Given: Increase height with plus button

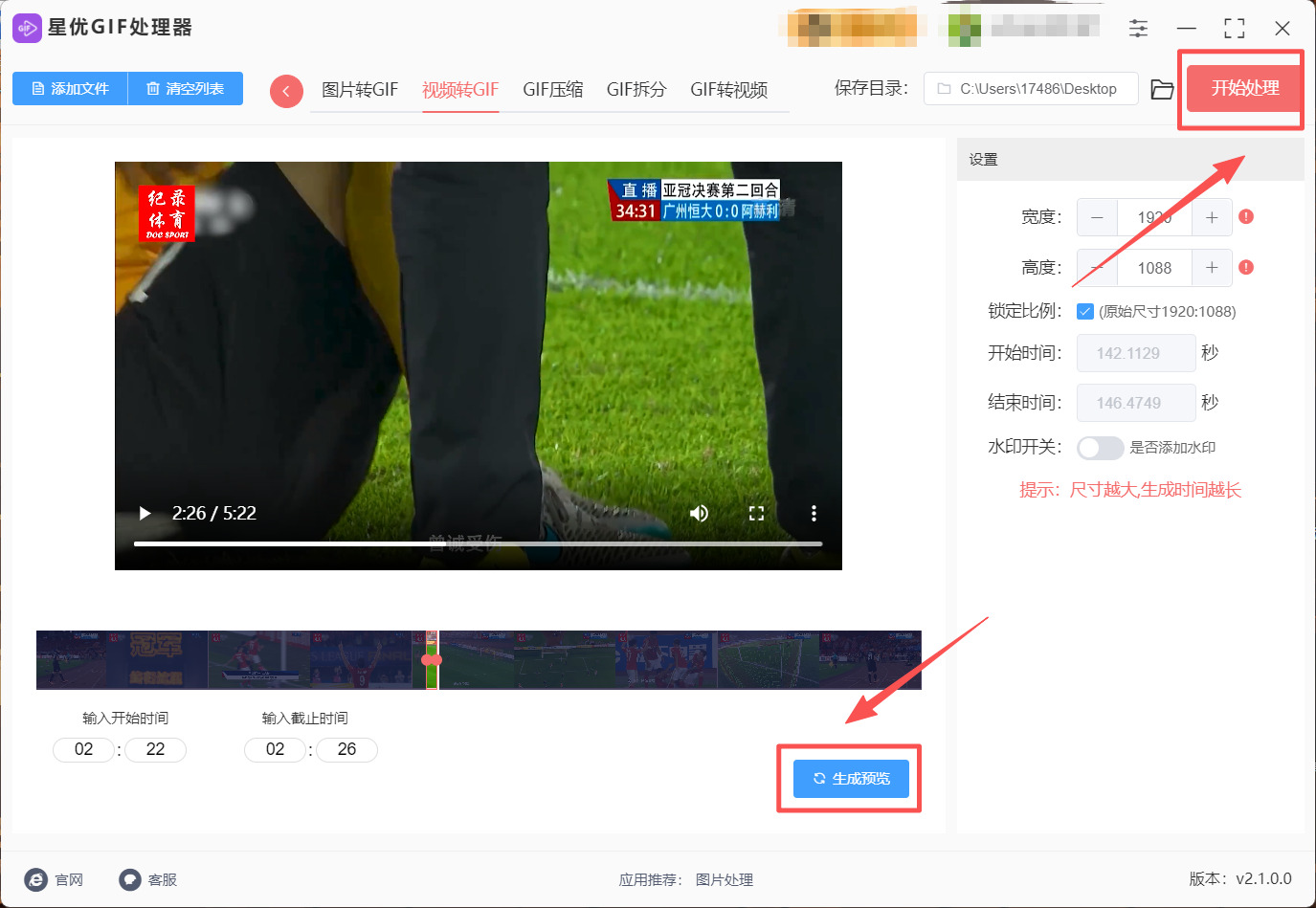Looking at the screenshot, I should 1212,268.
